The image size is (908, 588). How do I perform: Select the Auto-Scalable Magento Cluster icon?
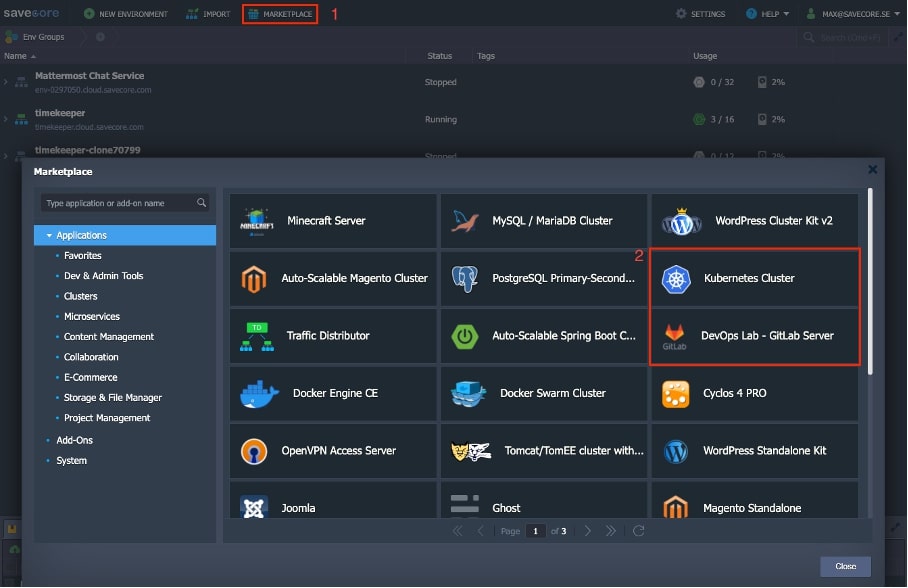point(254,279)
